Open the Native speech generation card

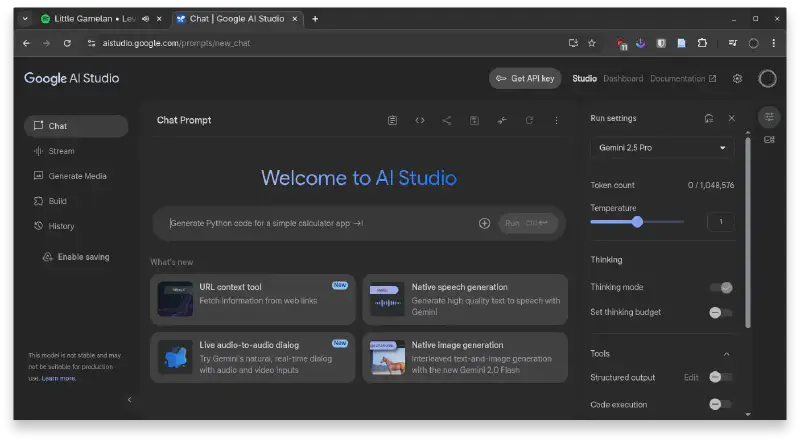point(465,300)
